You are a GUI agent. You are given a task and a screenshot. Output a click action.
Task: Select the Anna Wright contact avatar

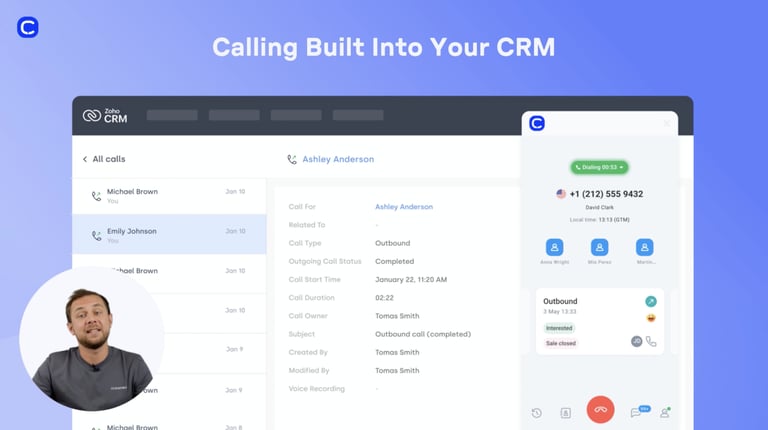pyautogui.click(x=554, y=247)
